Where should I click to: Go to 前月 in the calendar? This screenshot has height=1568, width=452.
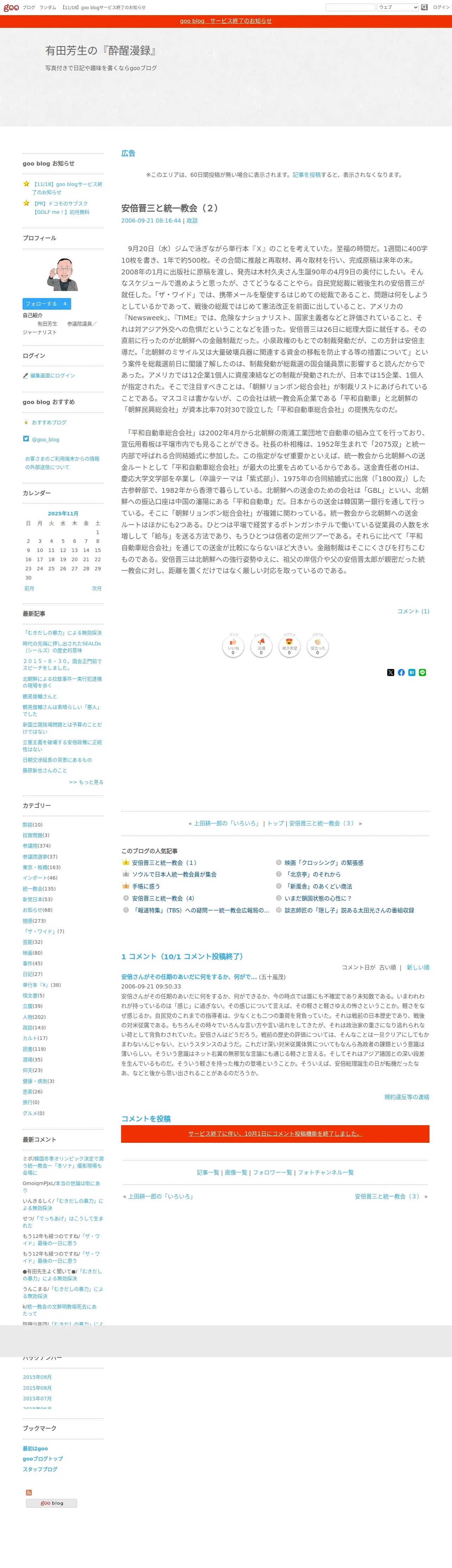(x=29, y=589)
